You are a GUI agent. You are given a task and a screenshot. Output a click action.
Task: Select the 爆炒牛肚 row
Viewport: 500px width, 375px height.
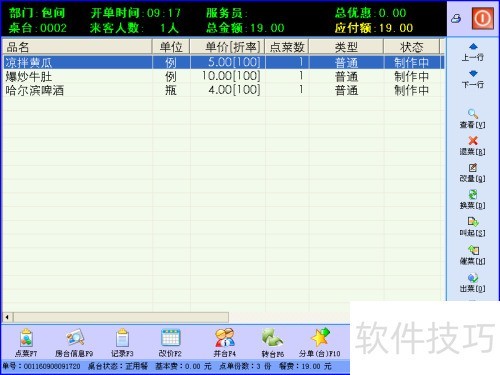click(223, 76)
